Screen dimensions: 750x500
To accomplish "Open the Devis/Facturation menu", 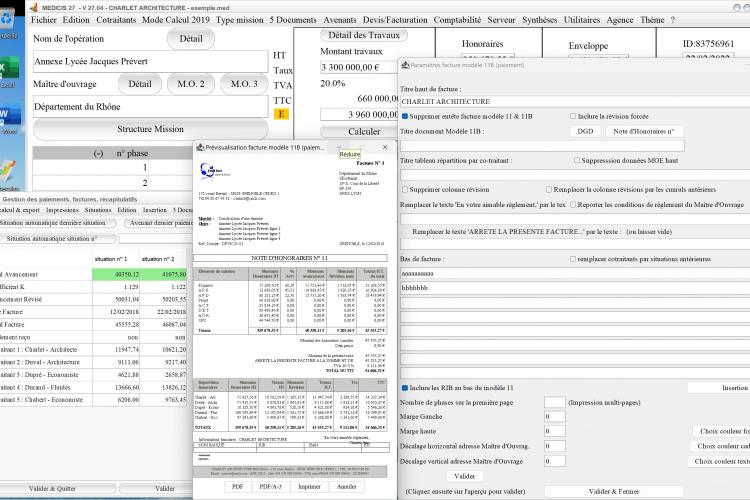I will pyautogui.click(x=395, y=20).
